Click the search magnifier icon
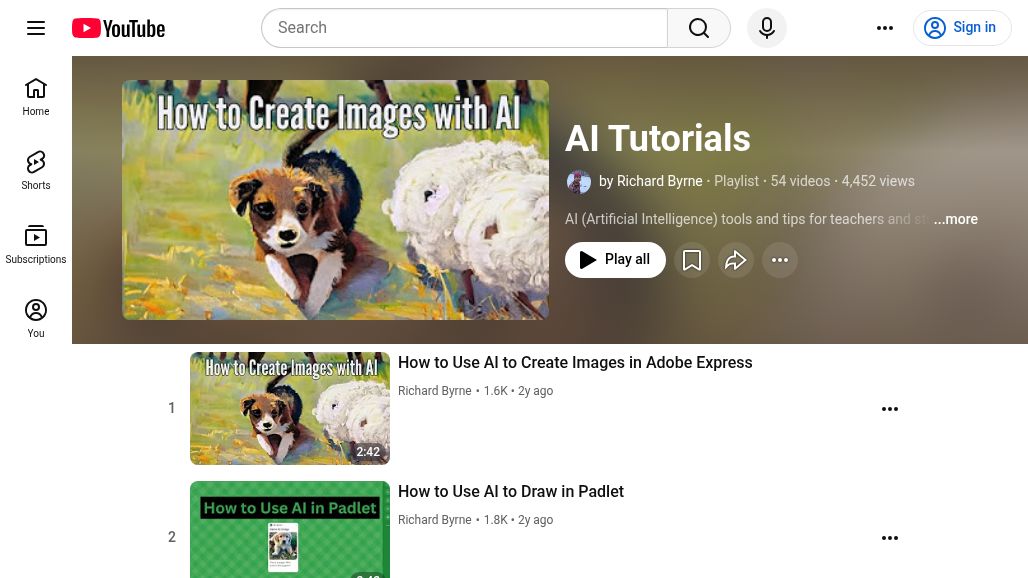1028x578 pixels. click(x=698, y=27)
